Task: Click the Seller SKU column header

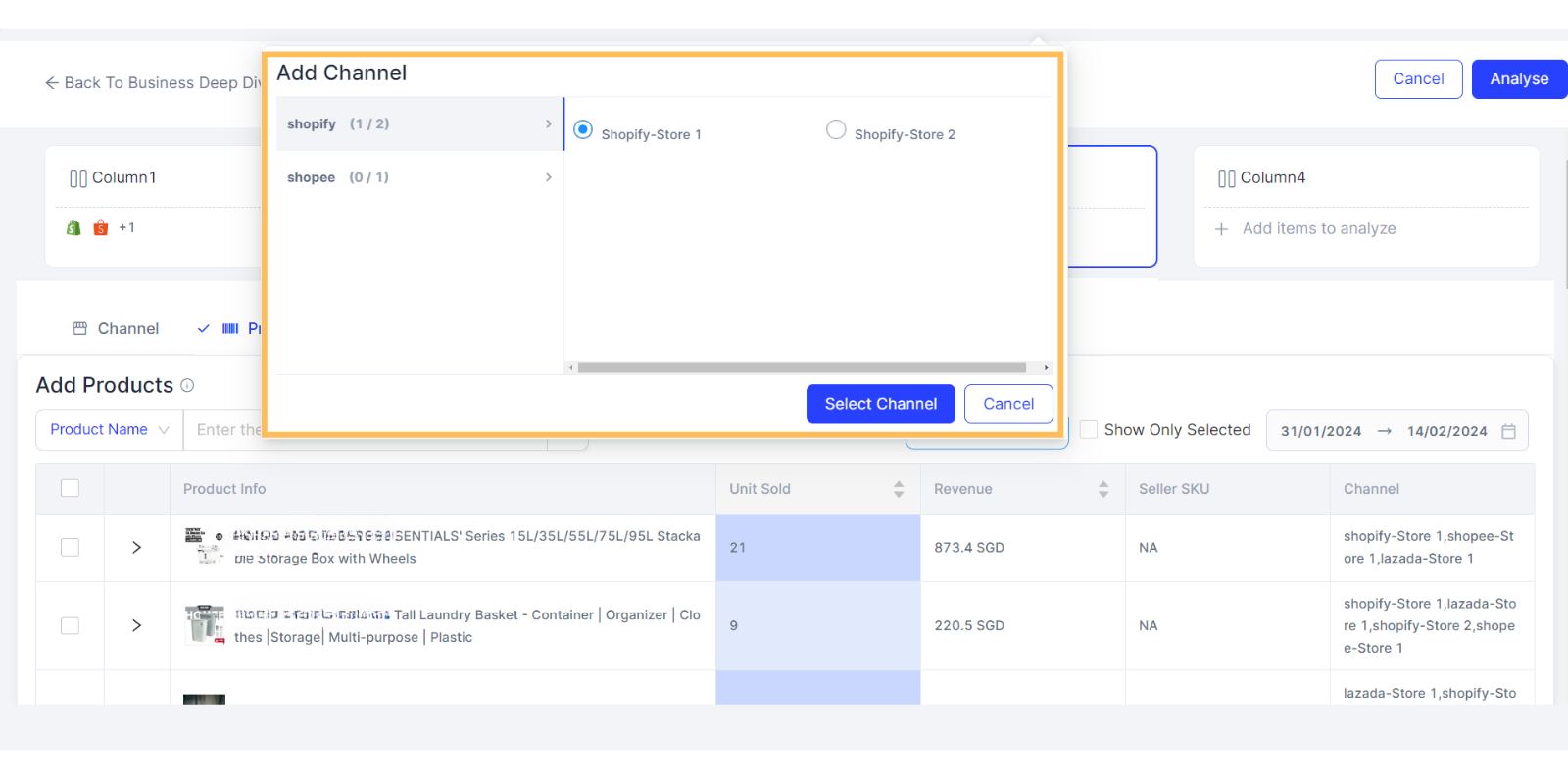Action: pos(1174,489)
